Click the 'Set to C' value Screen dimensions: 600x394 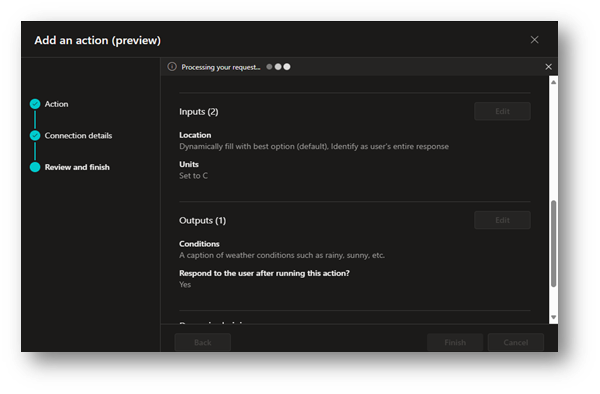193,176
